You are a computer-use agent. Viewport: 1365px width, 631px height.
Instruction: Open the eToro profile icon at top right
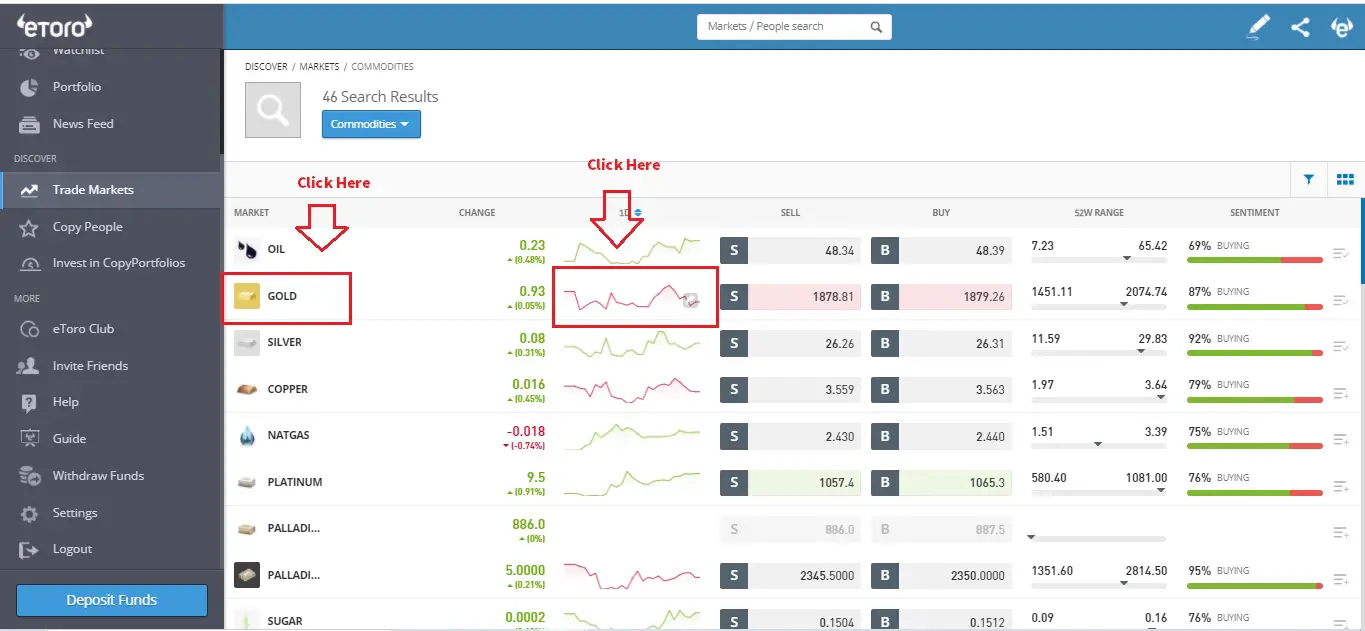point(1342,28)
